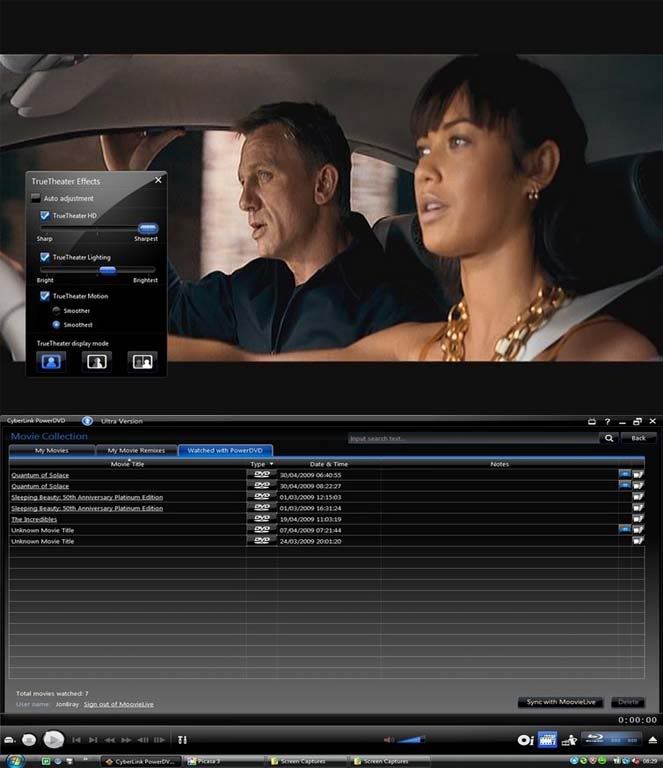Open Quantum of Solace watched at 06:40:55
This screenshot has height=768, width=663.
coord(40,475)
